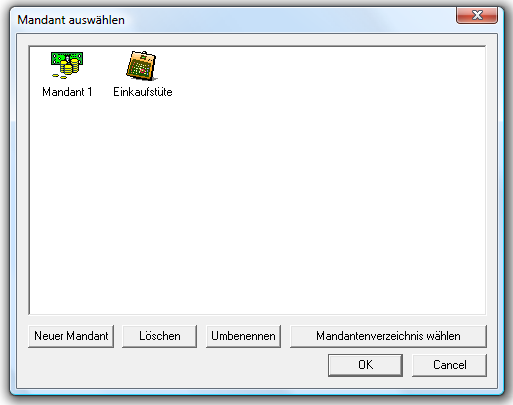
Task: Delete the selected client using Löschen
Action: point(159,336)
